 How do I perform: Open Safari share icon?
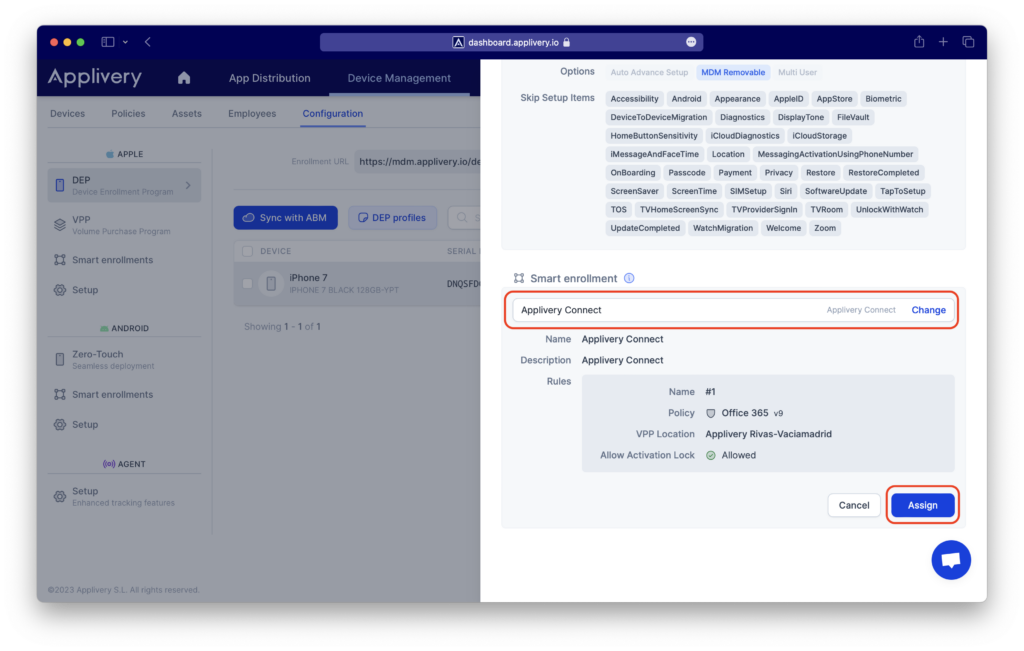click(919, 42)
